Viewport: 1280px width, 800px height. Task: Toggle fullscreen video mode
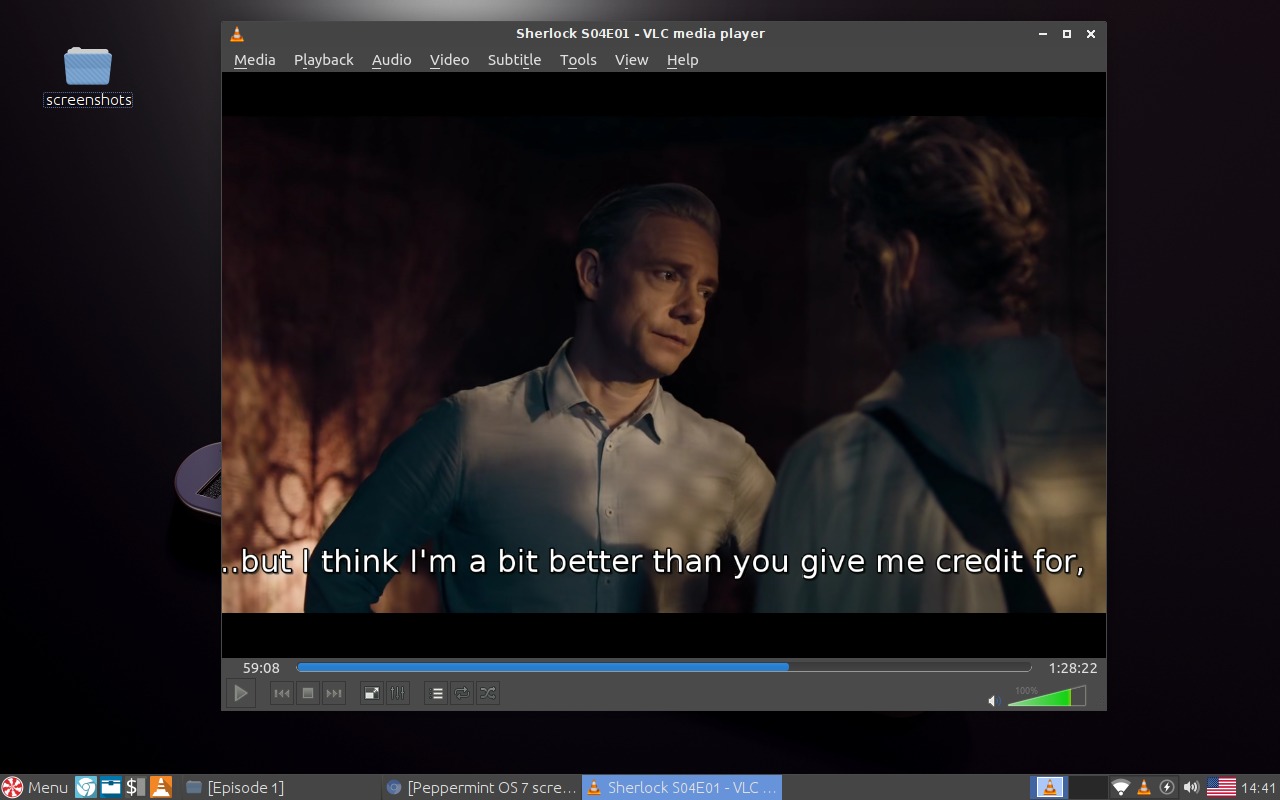point(371,693)
